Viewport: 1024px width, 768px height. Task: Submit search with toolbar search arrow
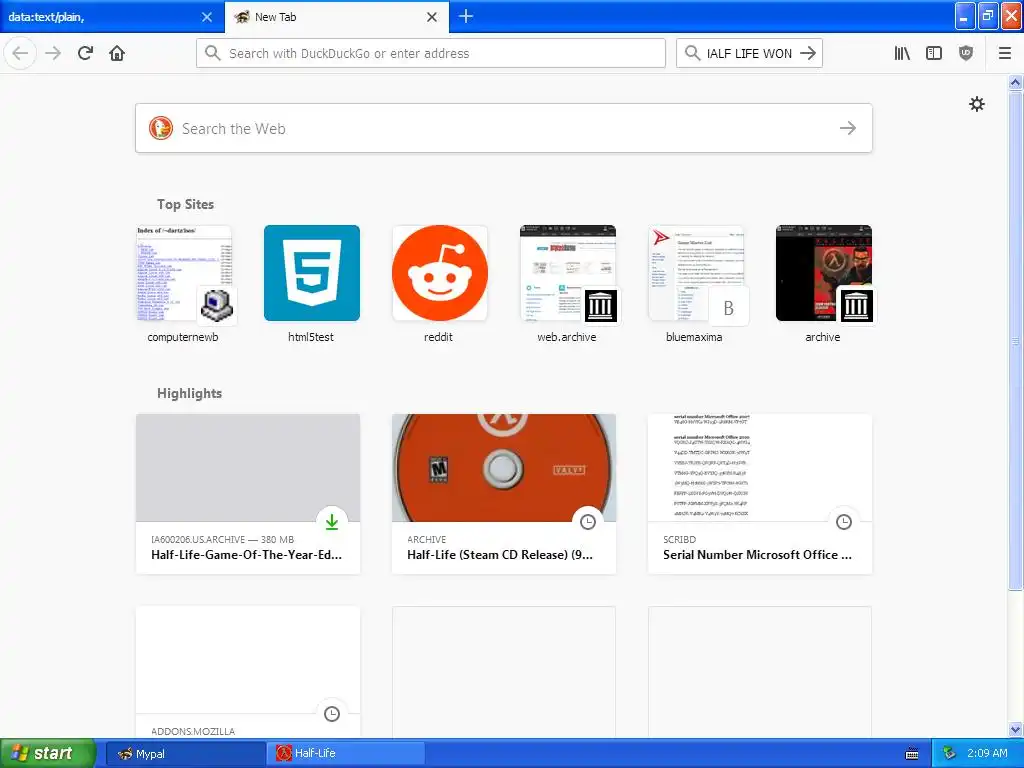point(808,53)
